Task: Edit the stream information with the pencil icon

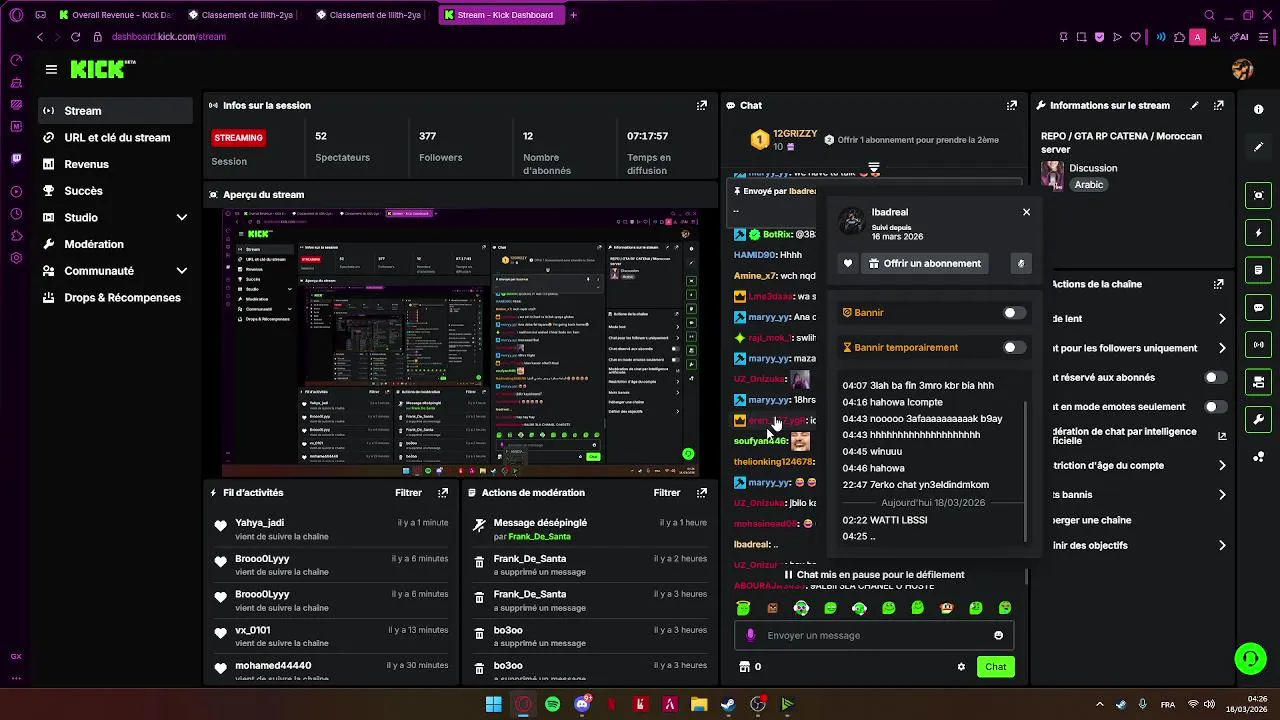Action: click(1194, 105)
